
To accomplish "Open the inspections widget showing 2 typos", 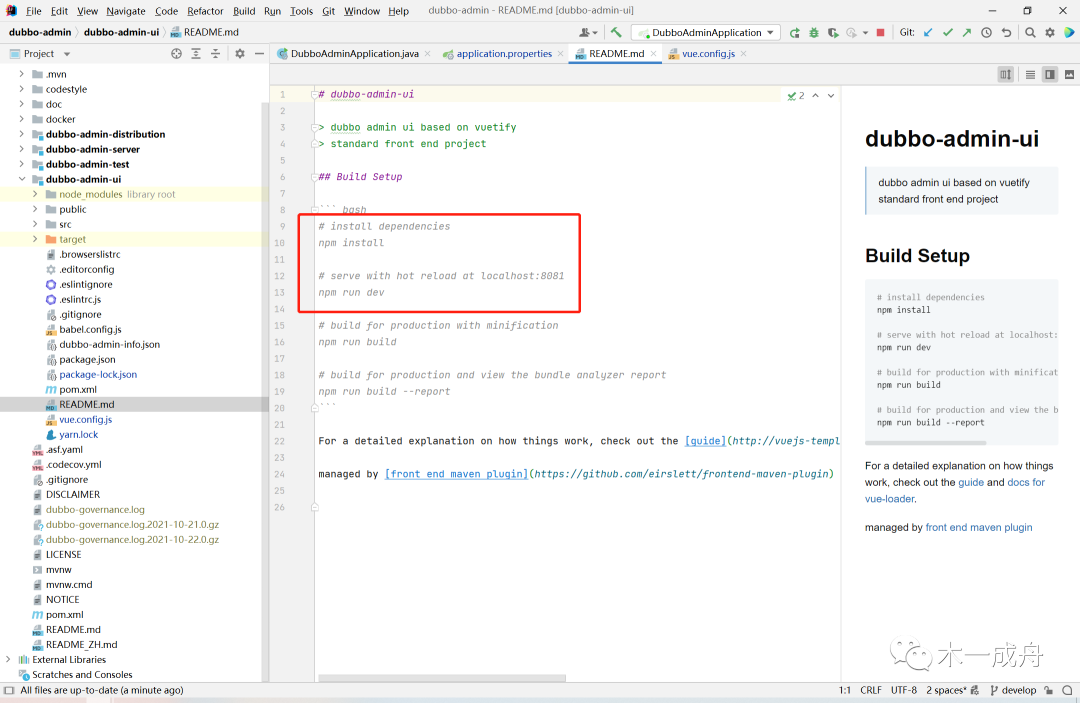I will (x=796, y=96).
